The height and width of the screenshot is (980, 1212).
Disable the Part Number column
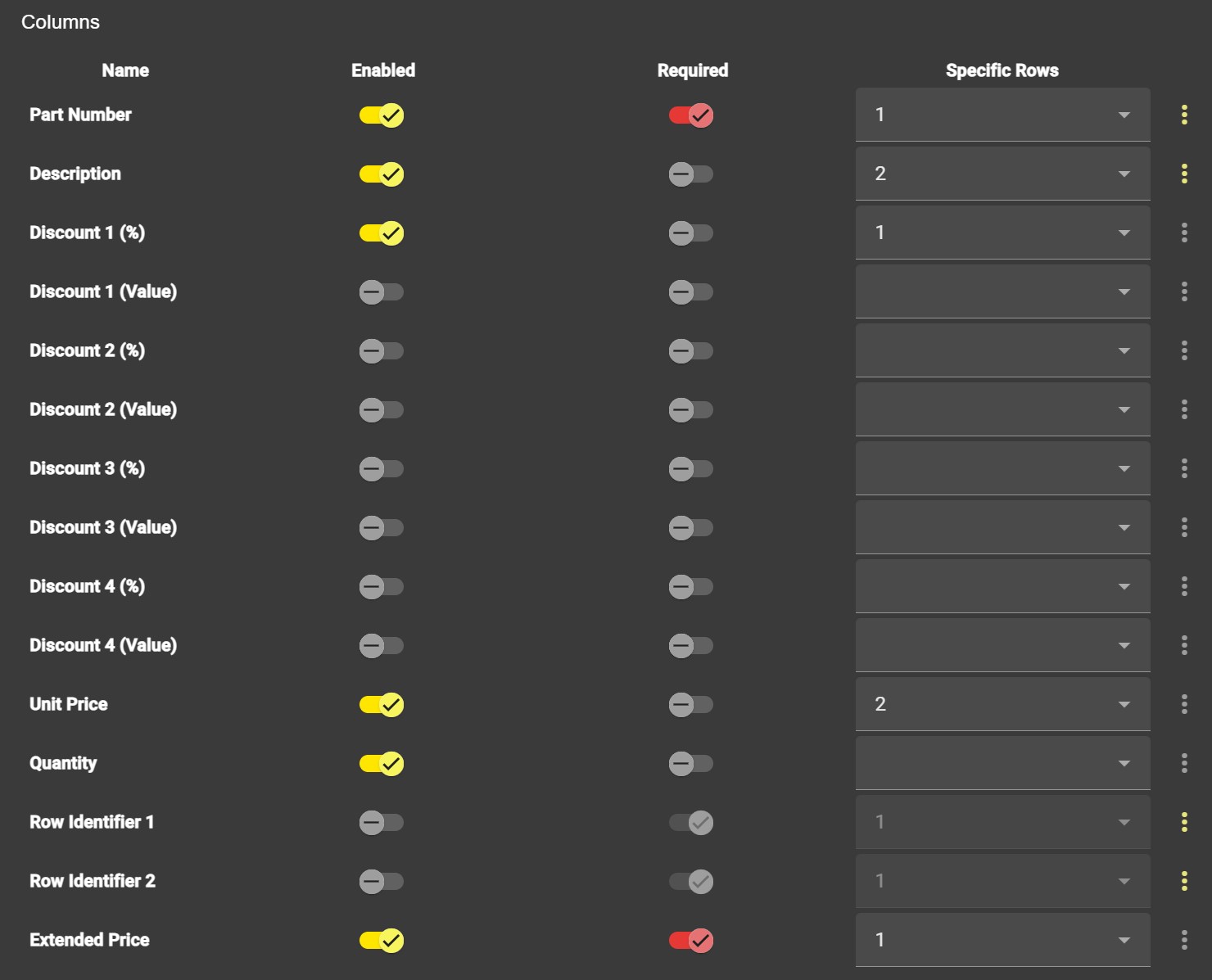tap(382, 115)
